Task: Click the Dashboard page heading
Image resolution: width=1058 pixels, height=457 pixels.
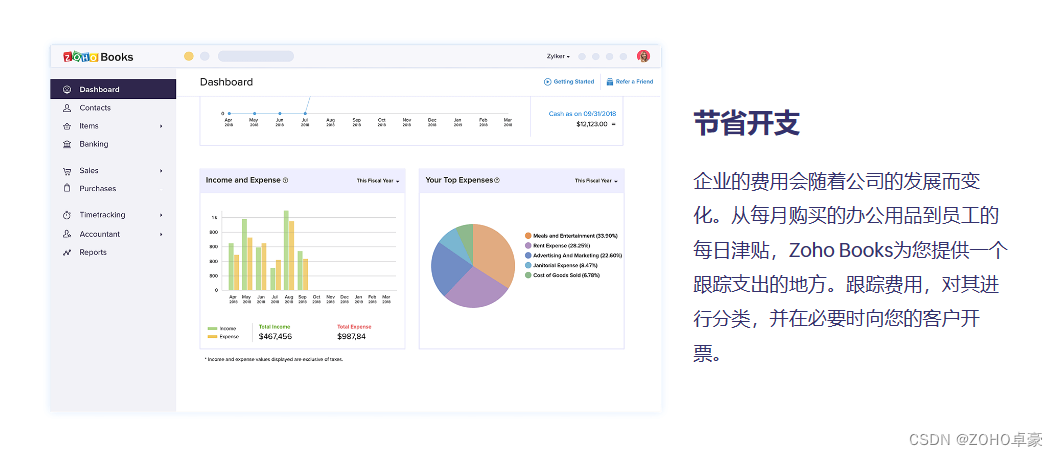Action: pyautogui.click(x=227, y=82)
